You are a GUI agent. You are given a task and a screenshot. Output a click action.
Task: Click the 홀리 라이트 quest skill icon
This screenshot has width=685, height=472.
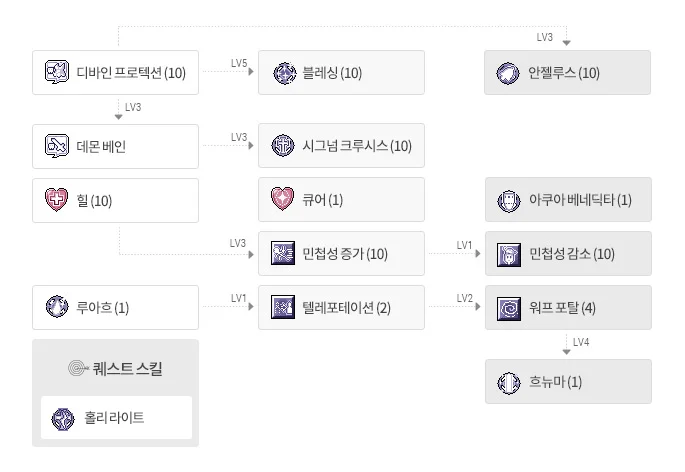pos(63,419)
